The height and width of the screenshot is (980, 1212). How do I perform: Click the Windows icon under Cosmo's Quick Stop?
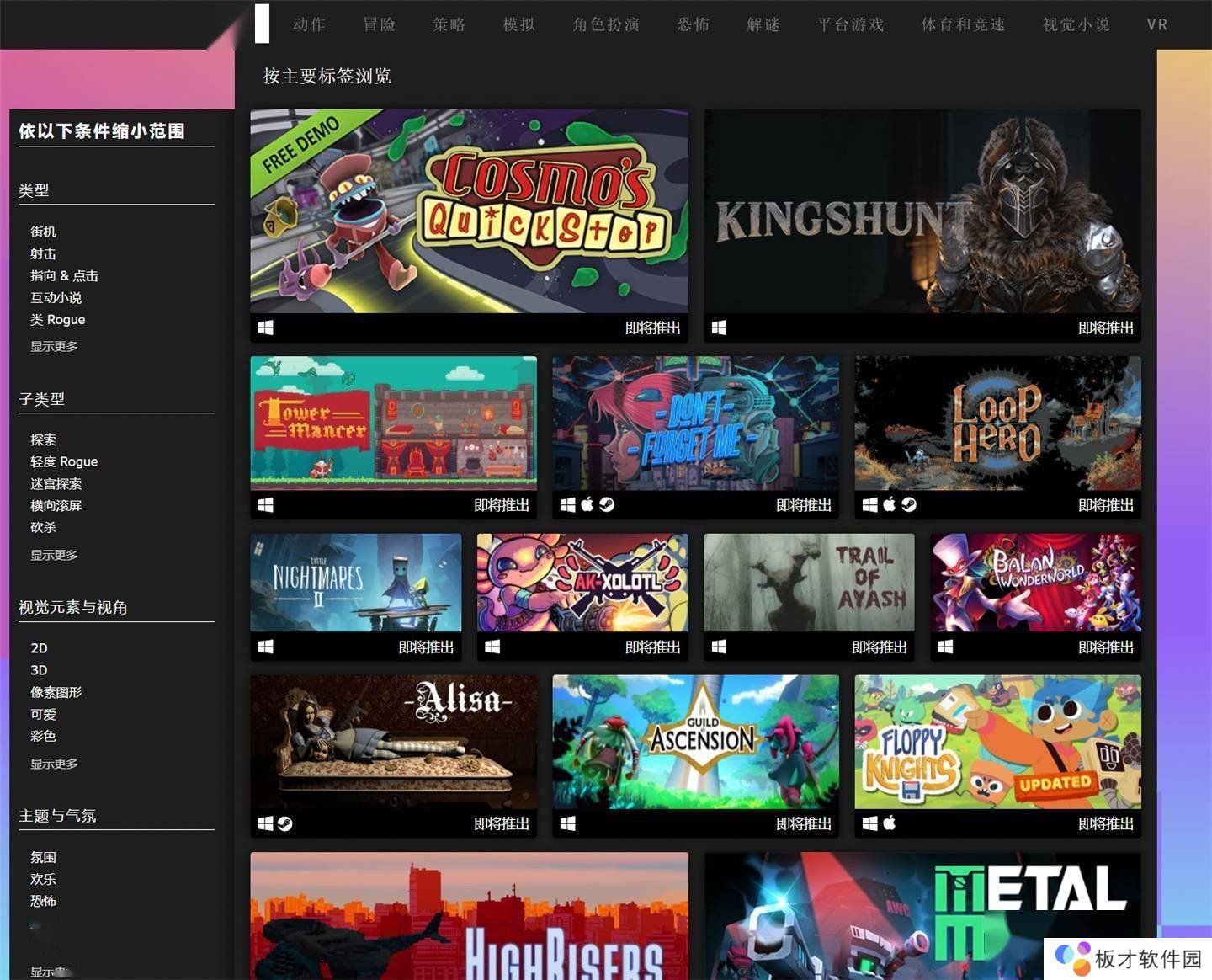(x=266, y=328)
